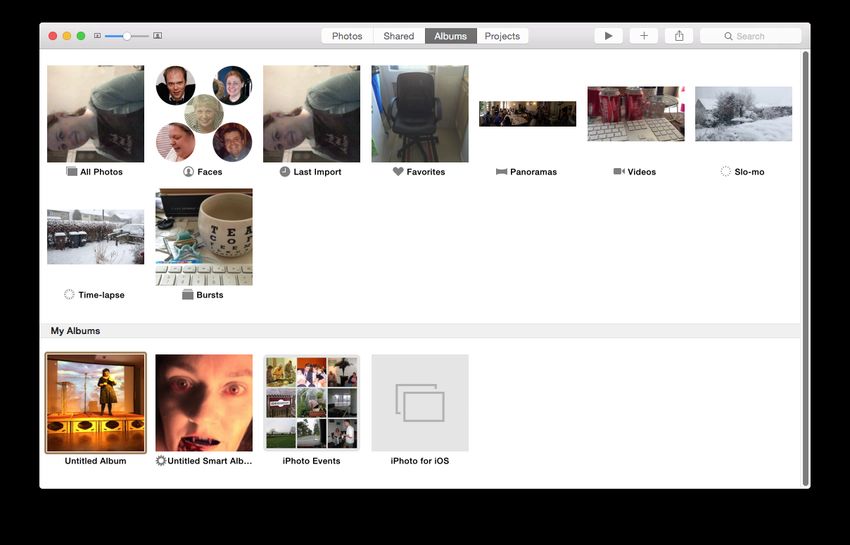Click the smart album gear icon
The image size is (850, 545).
point(161,460)
